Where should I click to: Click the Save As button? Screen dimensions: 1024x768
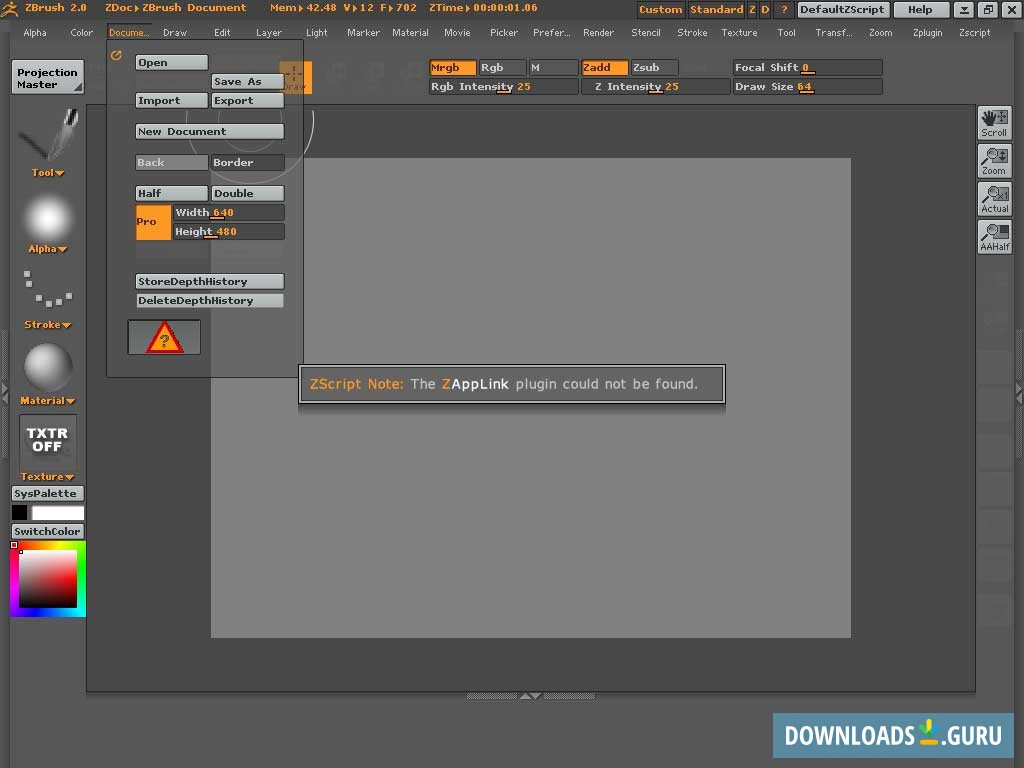coord(248,82)
